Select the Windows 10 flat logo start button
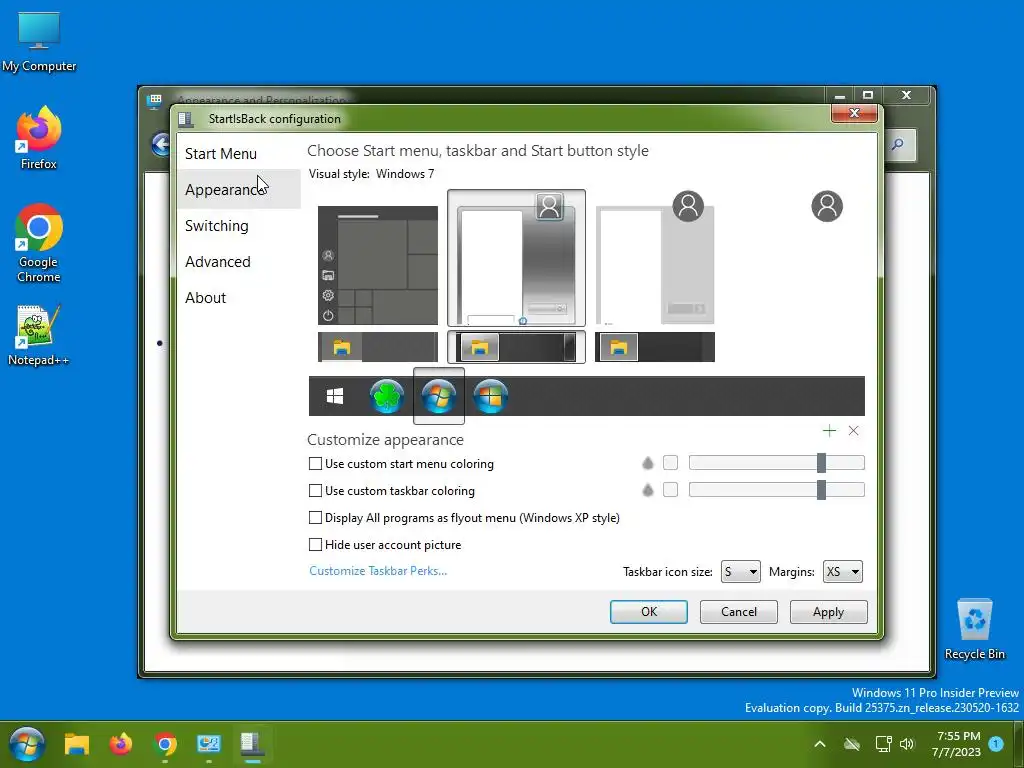The image size is (1024, 768). (334, 396)
